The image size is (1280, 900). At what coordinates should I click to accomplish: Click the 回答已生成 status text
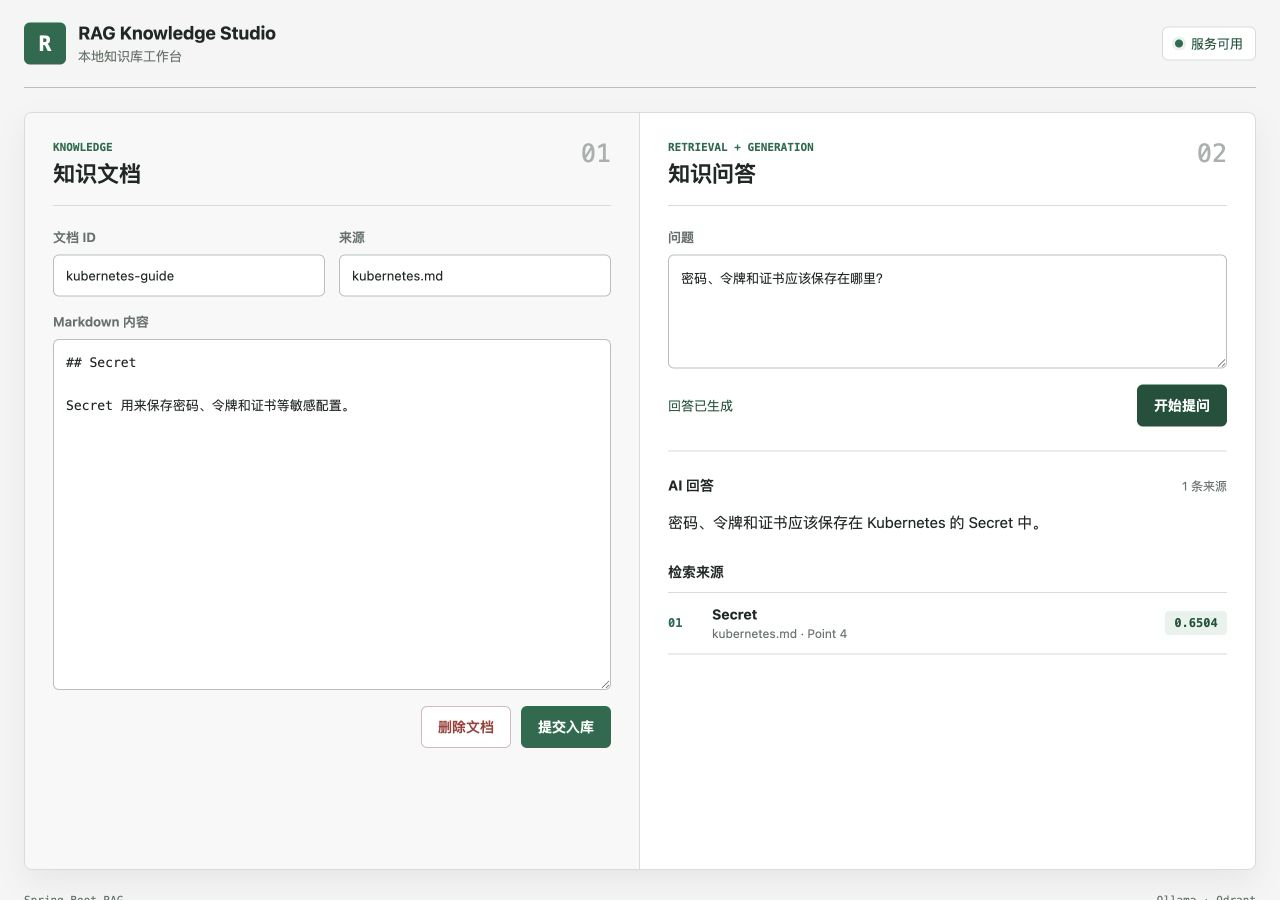700,406
